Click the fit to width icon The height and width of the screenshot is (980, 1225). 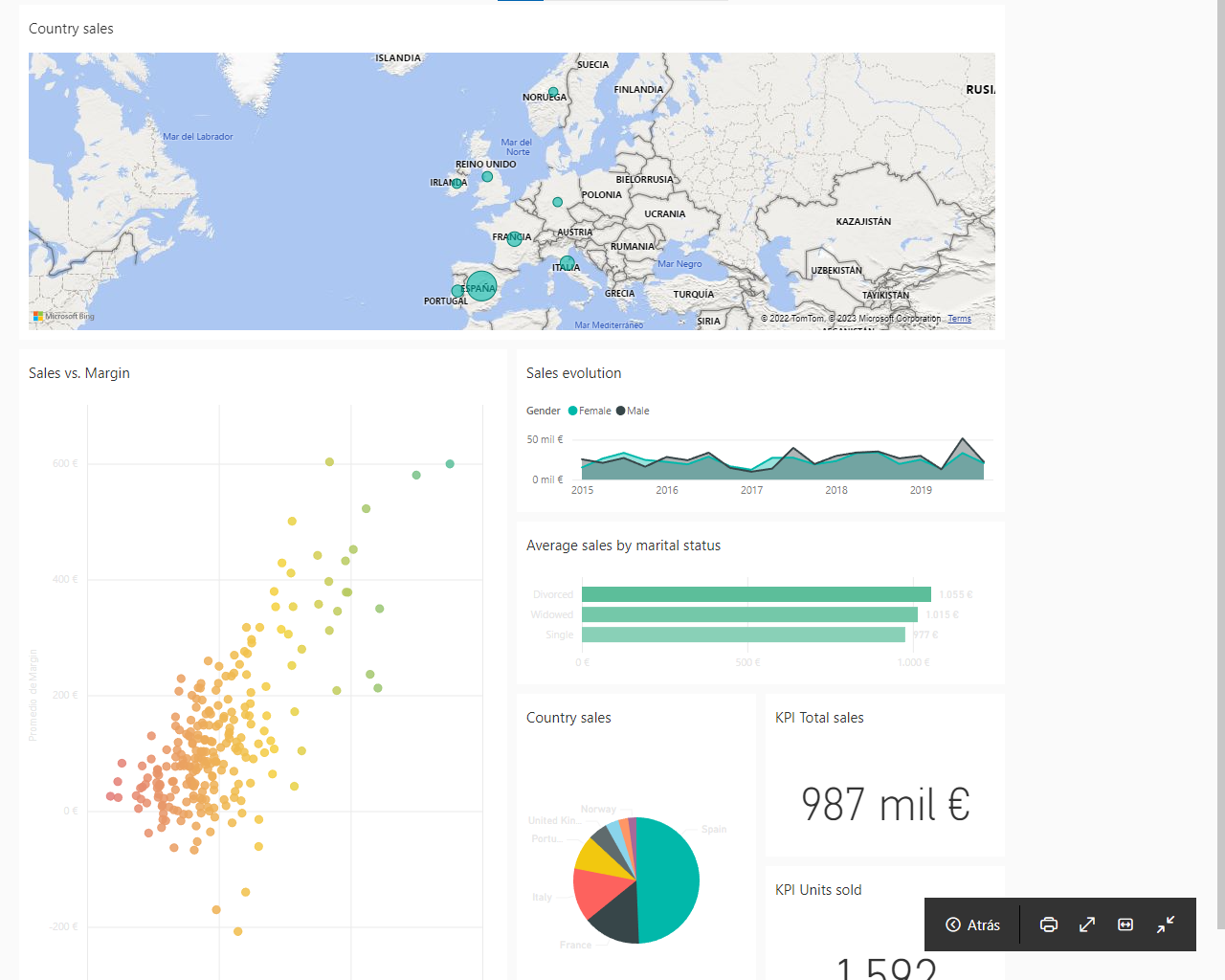pos(1125,924)
